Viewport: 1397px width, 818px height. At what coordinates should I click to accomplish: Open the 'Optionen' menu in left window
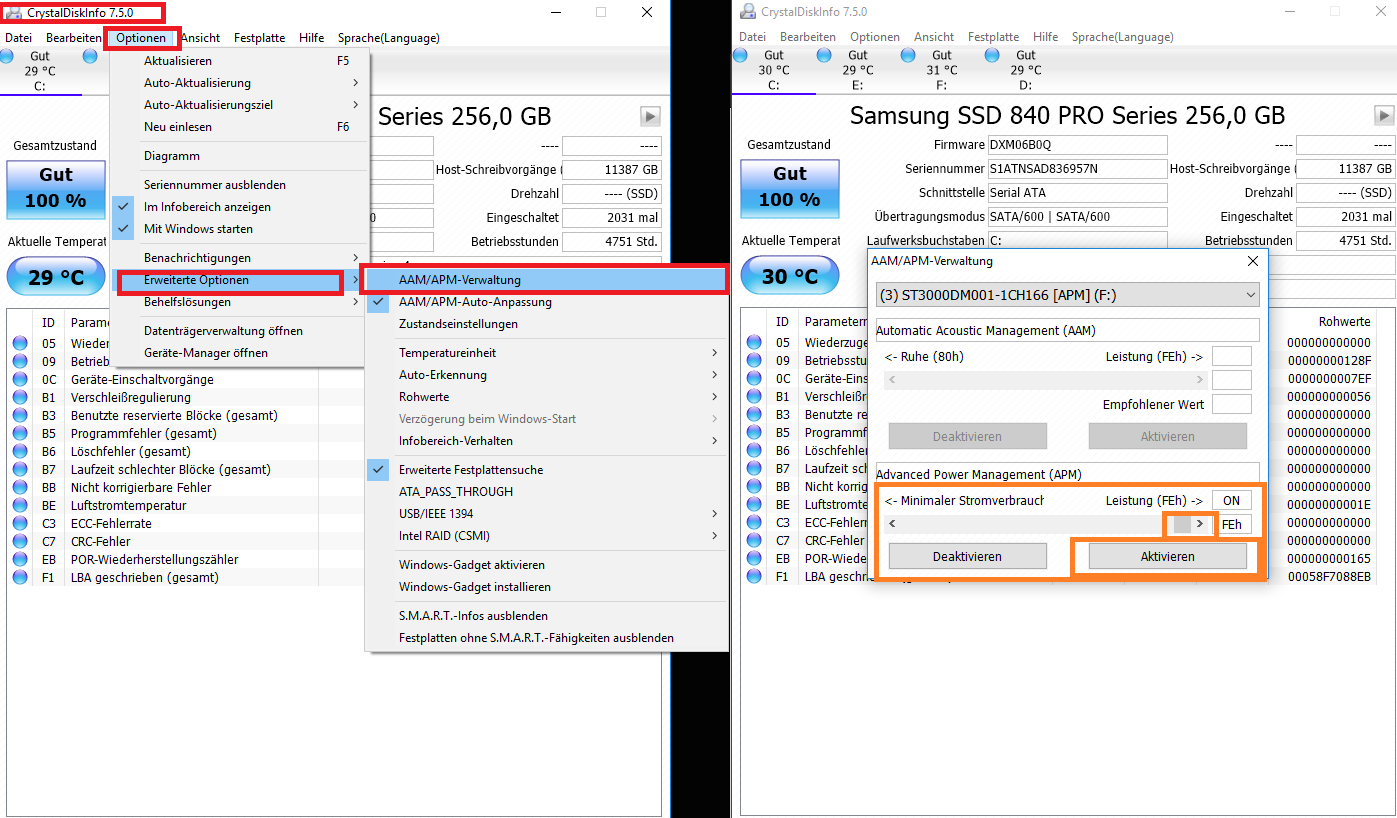point(141,38)
